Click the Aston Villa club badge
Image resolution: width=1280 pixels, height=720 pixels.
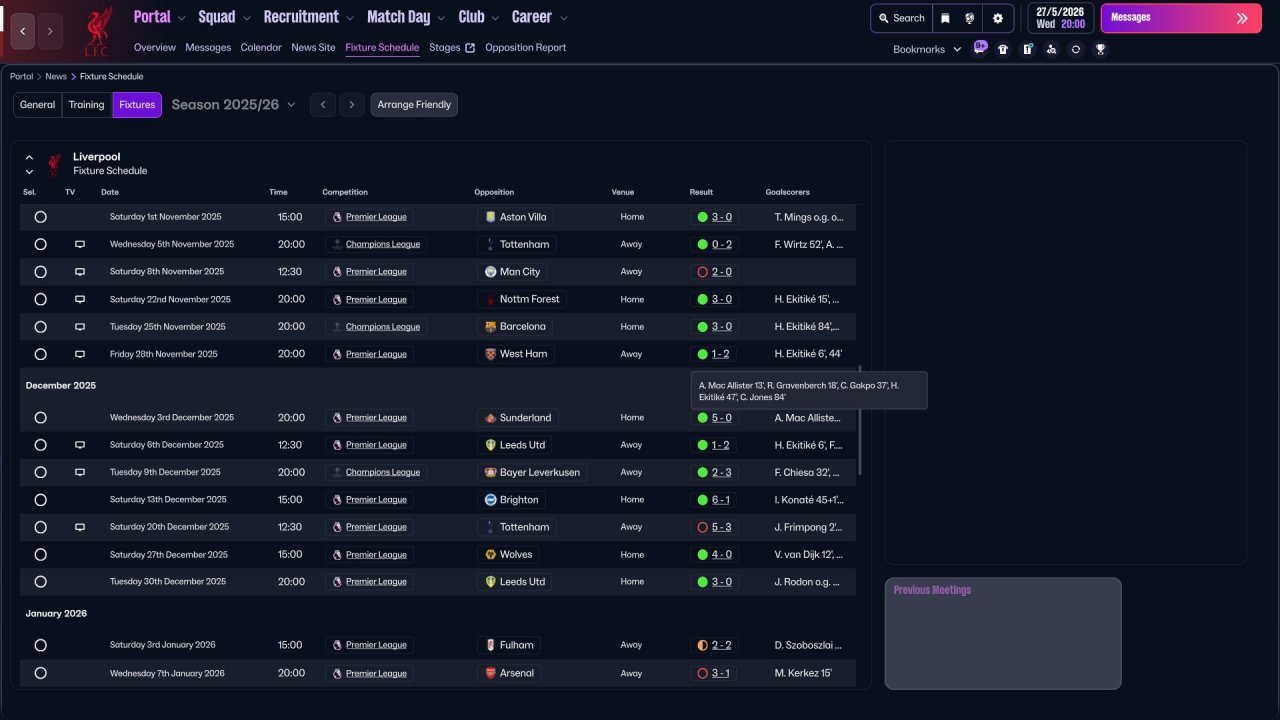(490, 217)
